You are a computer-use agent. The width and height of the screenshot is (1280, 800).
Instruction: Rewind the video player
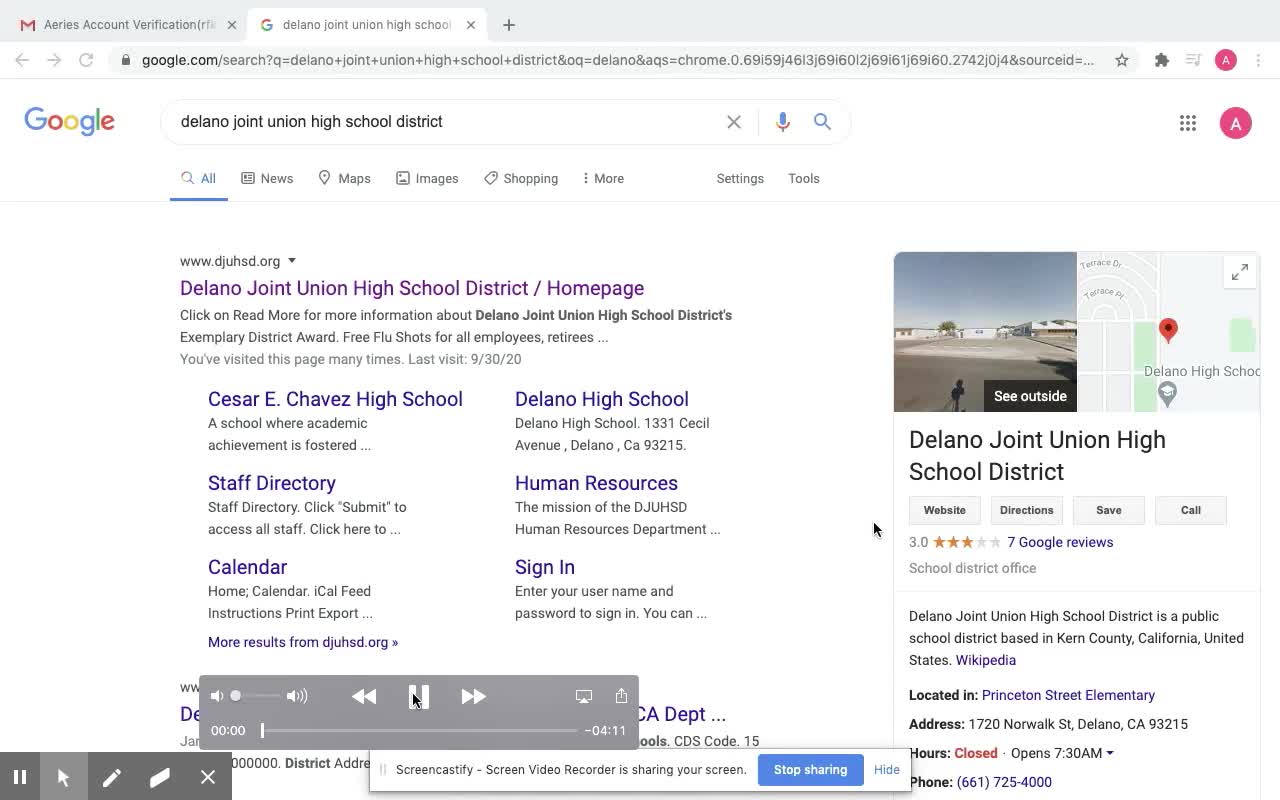pyautogui.click(x=364, y=696)
